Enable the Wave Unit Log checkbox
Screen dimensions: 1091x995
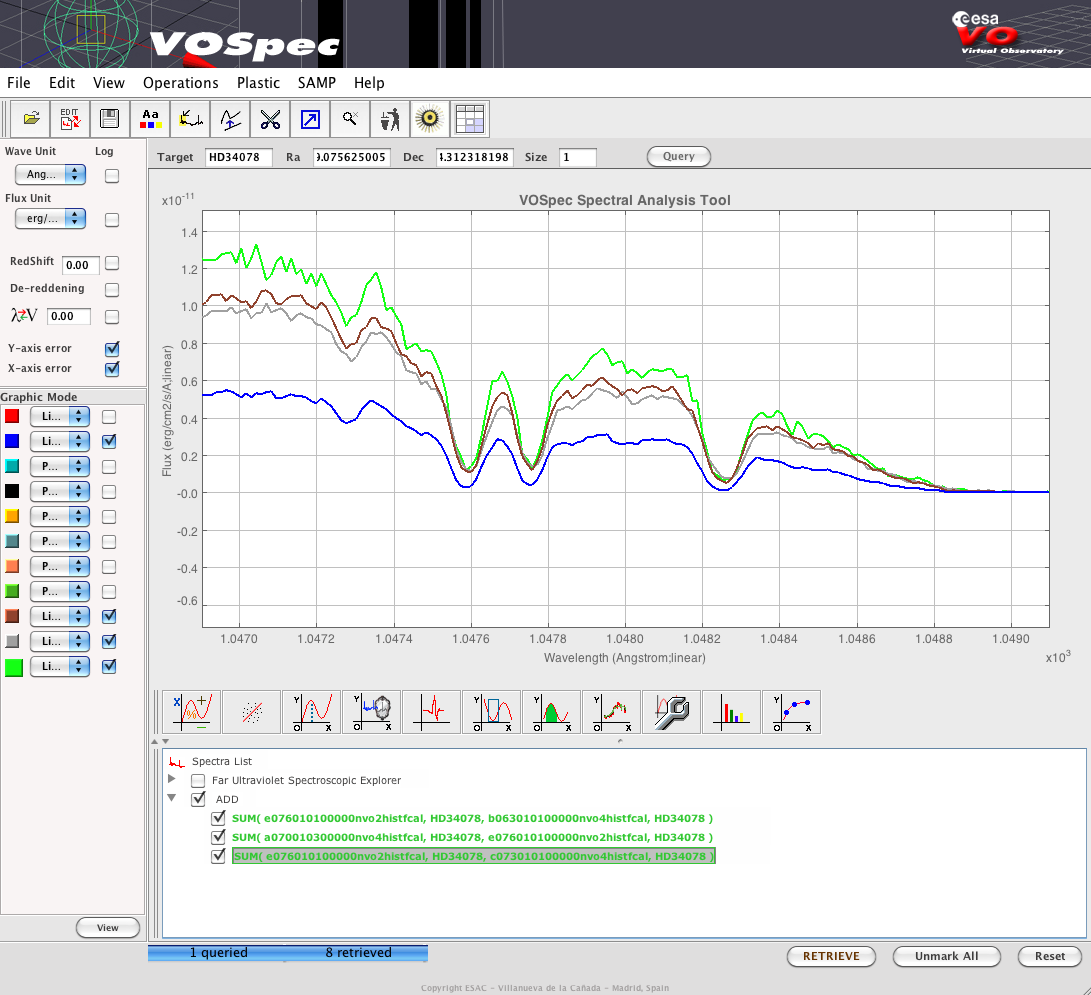(112, 175)
